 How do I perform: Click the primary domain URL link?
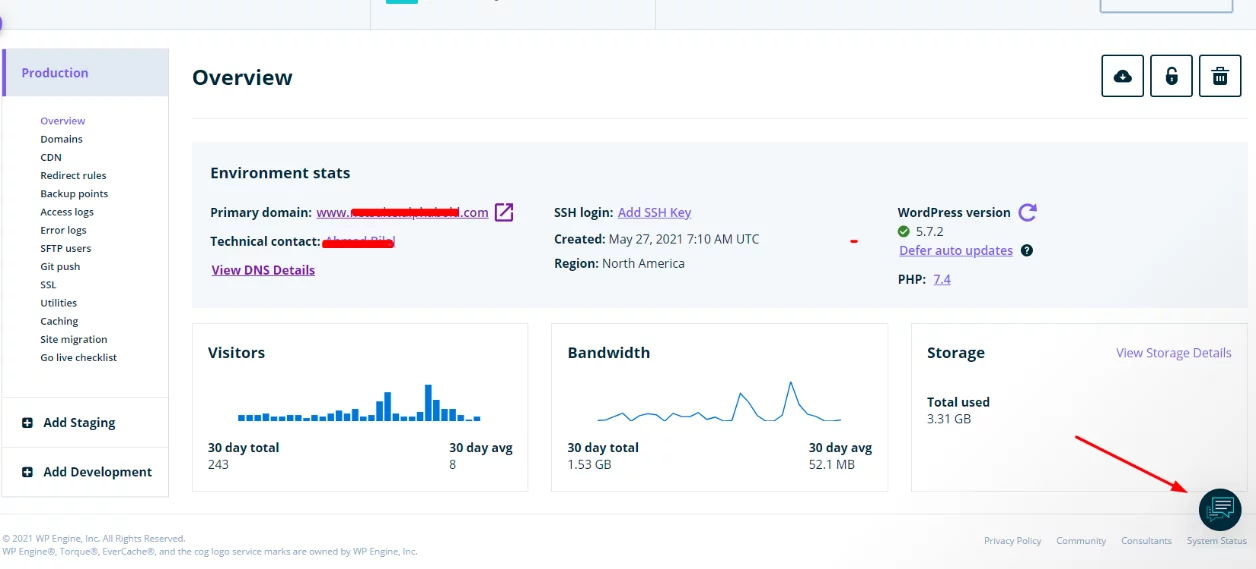pos(403,212)
